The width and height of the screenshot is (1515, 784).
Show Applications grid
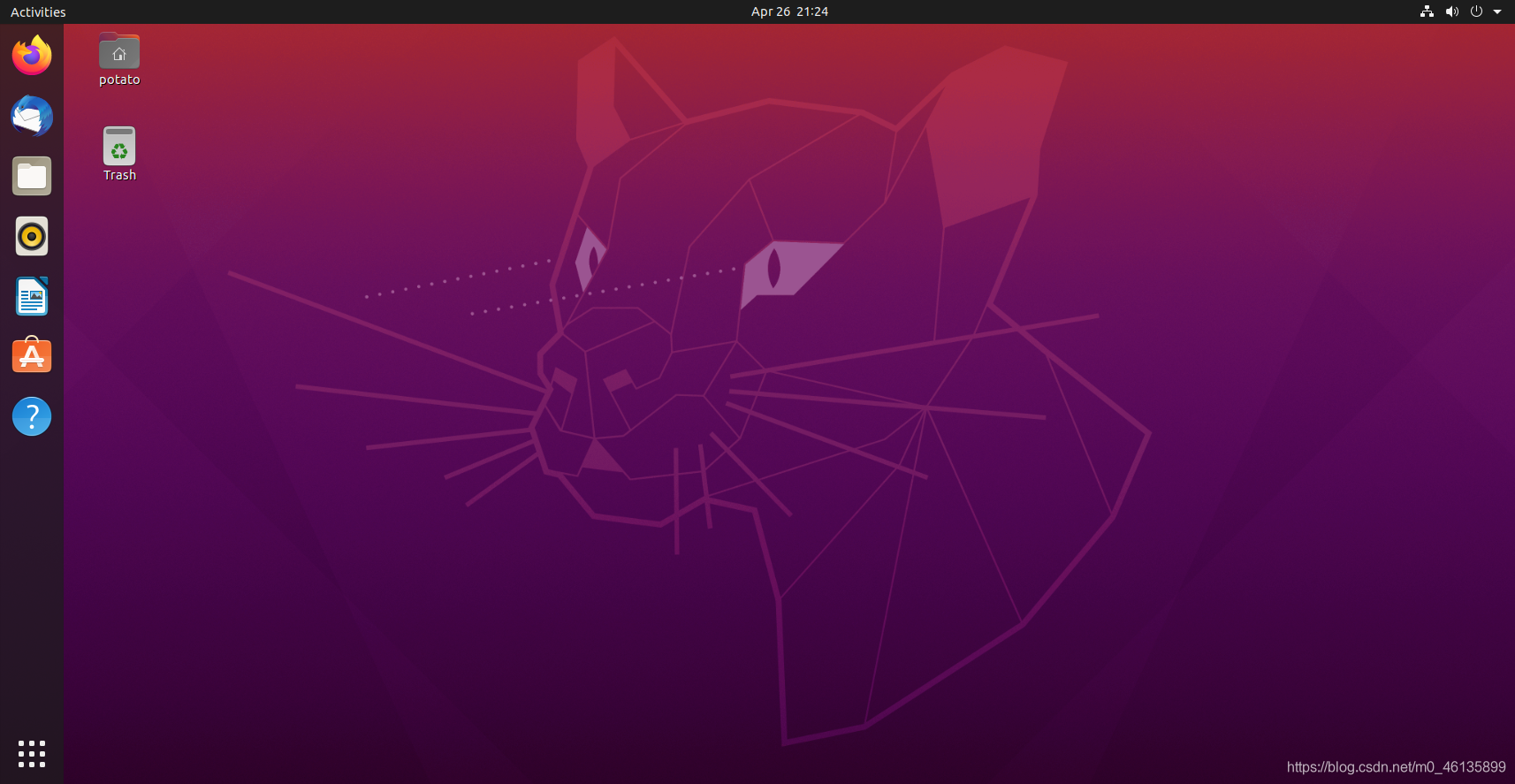(x=32, y=754)
